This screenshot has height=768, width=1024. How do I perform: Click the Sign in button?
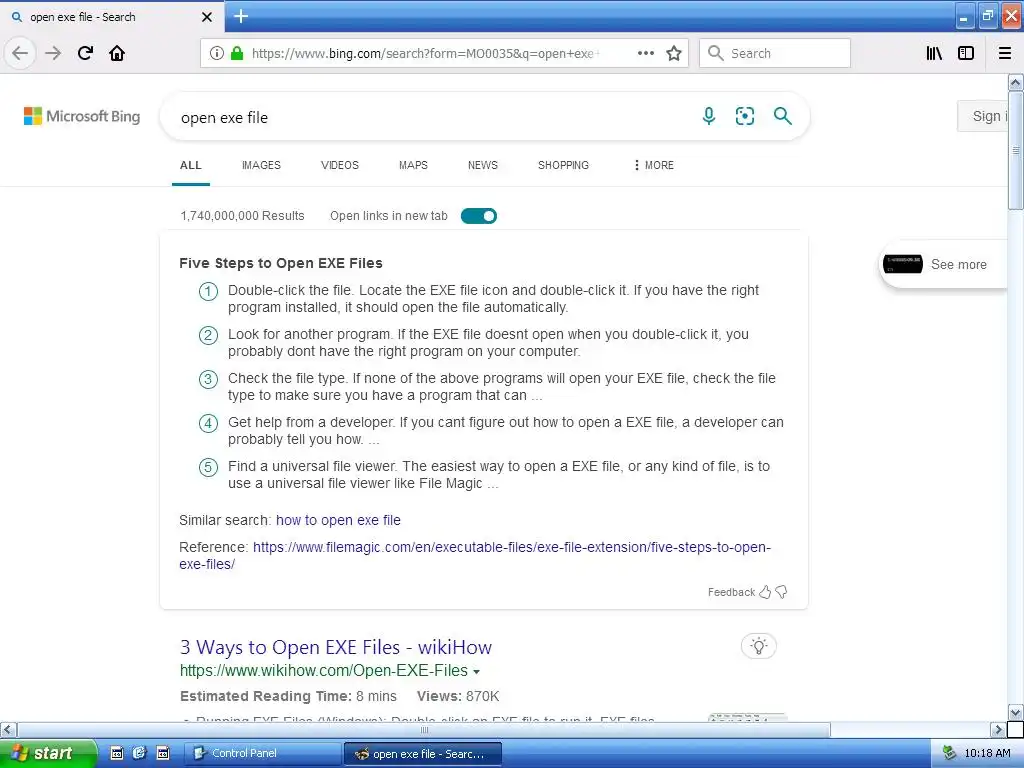pos(983,116)
